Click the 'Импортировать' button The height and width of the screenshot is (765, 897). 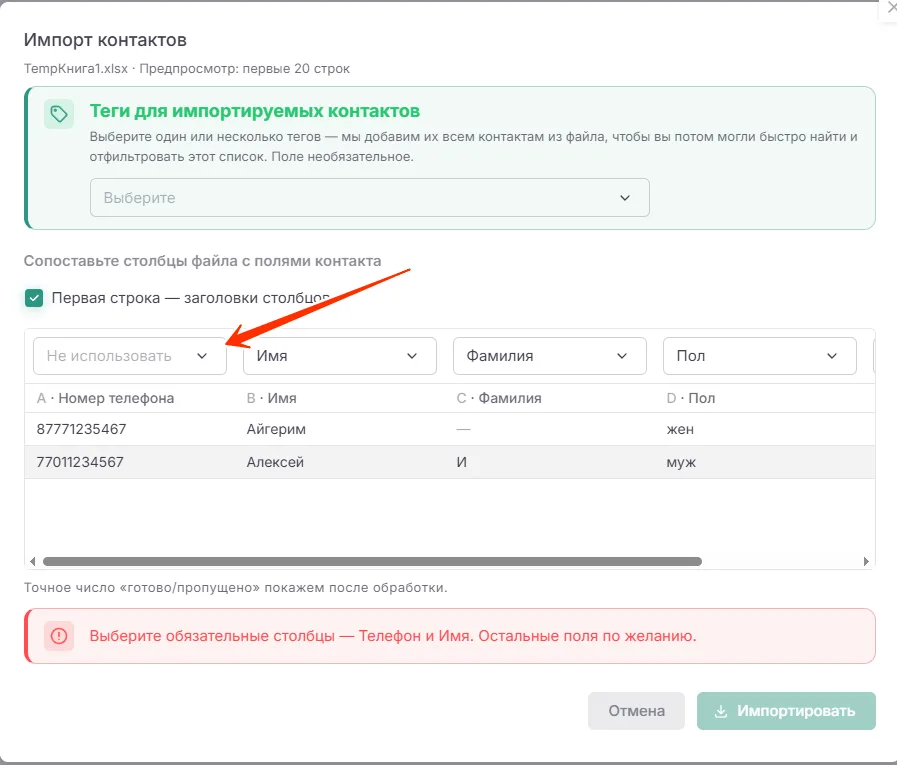786,711
